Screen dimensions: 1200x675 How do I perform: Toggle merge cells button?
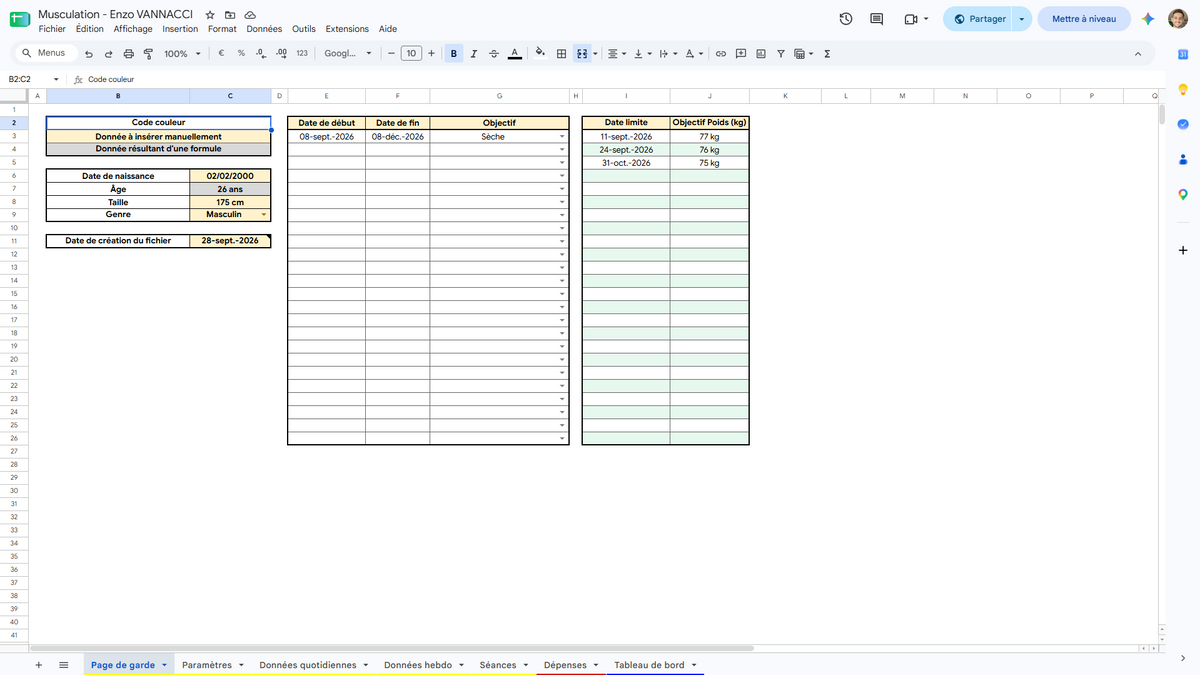(x=581, y=54)
